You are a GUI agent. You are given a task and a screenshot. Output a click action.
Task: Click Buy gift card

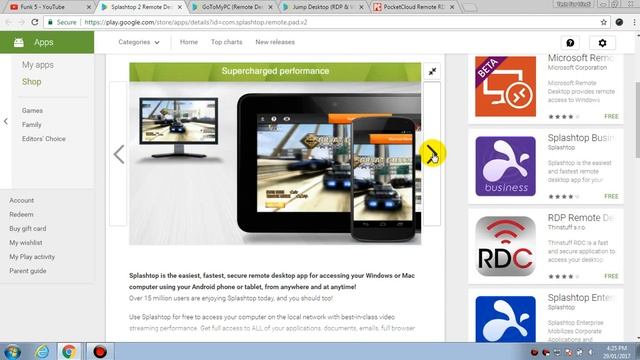[28, 229]
